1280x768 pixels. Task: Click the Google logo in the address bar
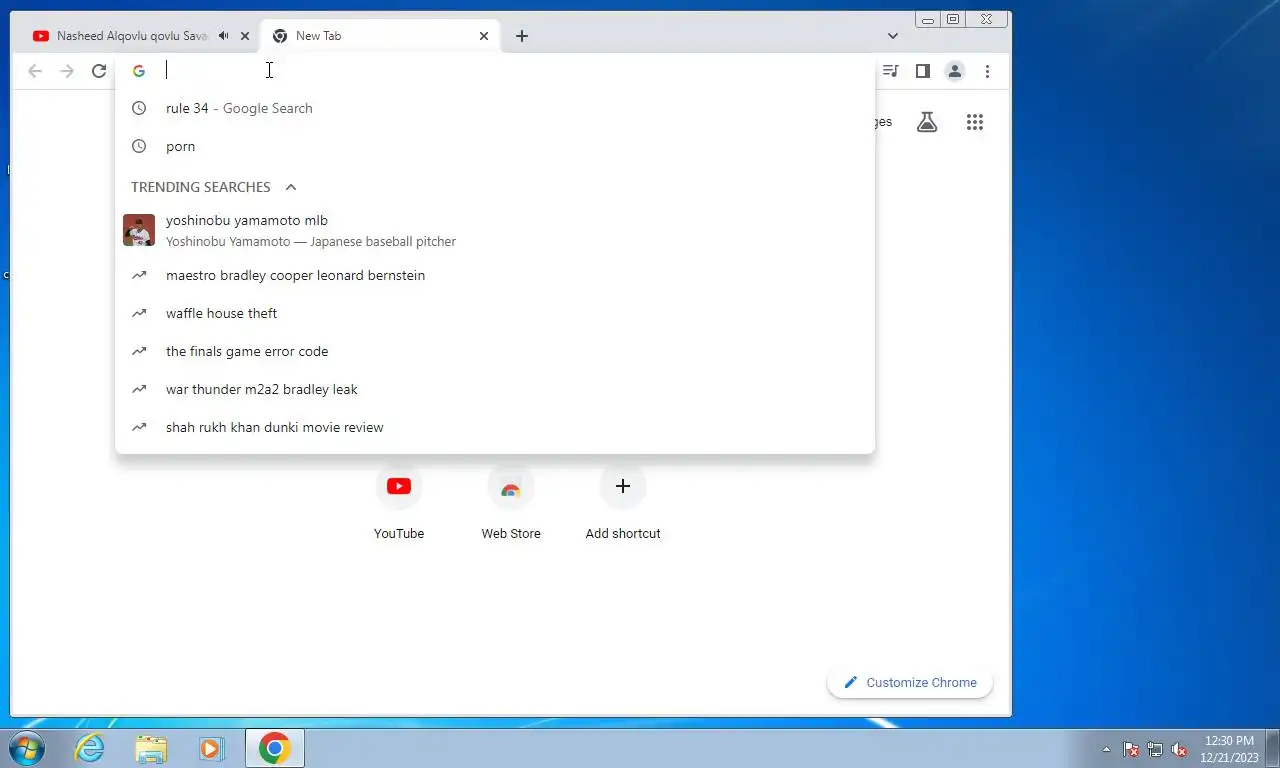[x=139, y=71]
